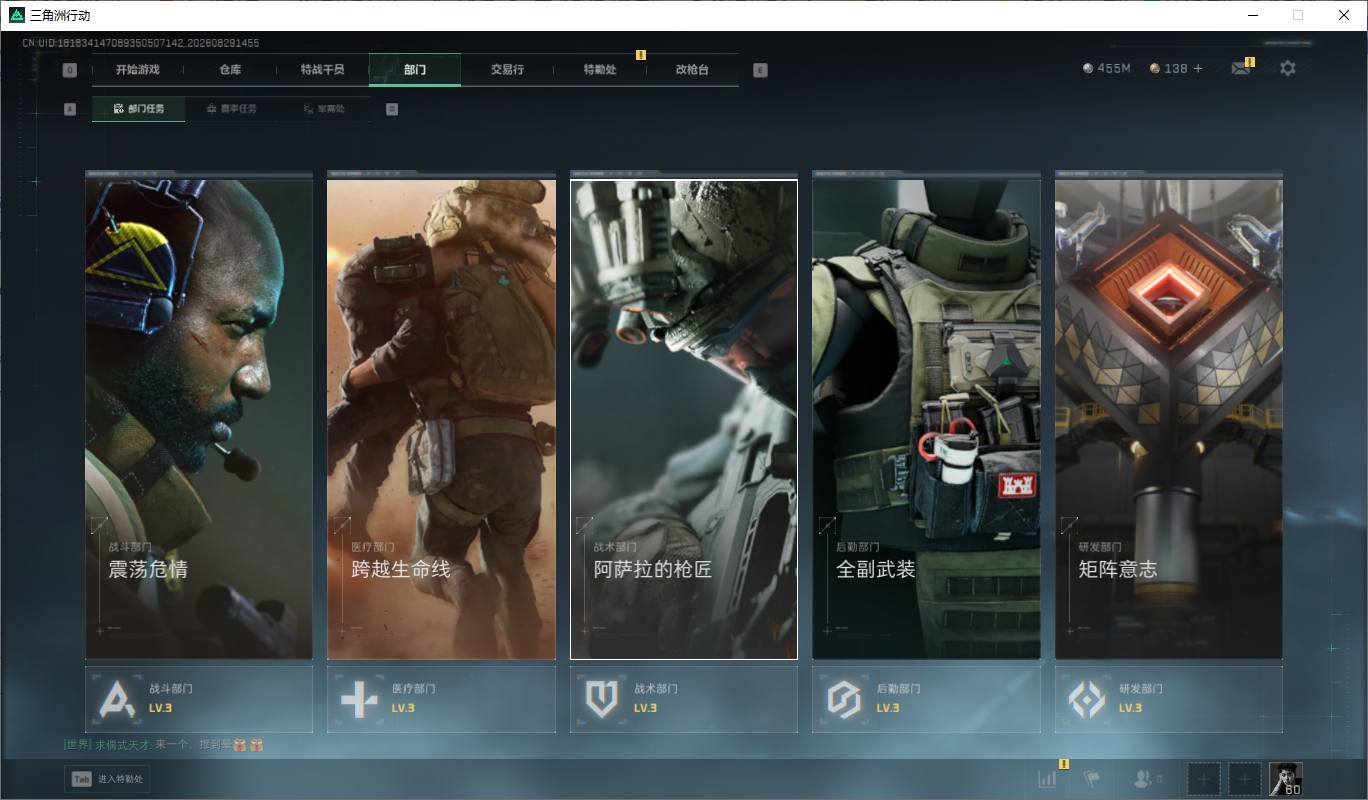Switch to the 仓库 tab
The width and height of the screenshot is (1368, 800).
[230, 70]
